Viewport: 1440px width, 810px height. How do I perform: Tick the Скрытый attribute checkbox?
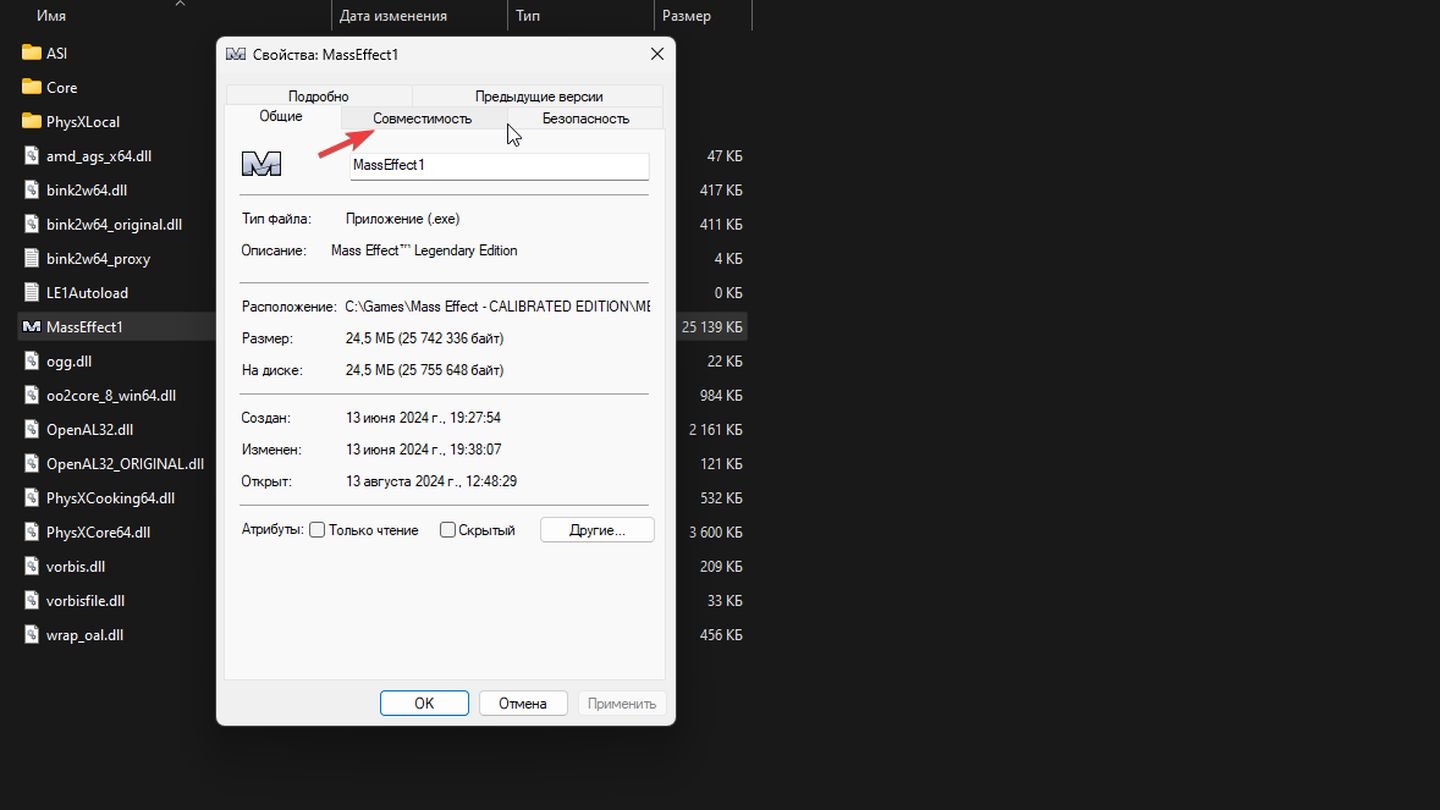(x=448, y=530)
